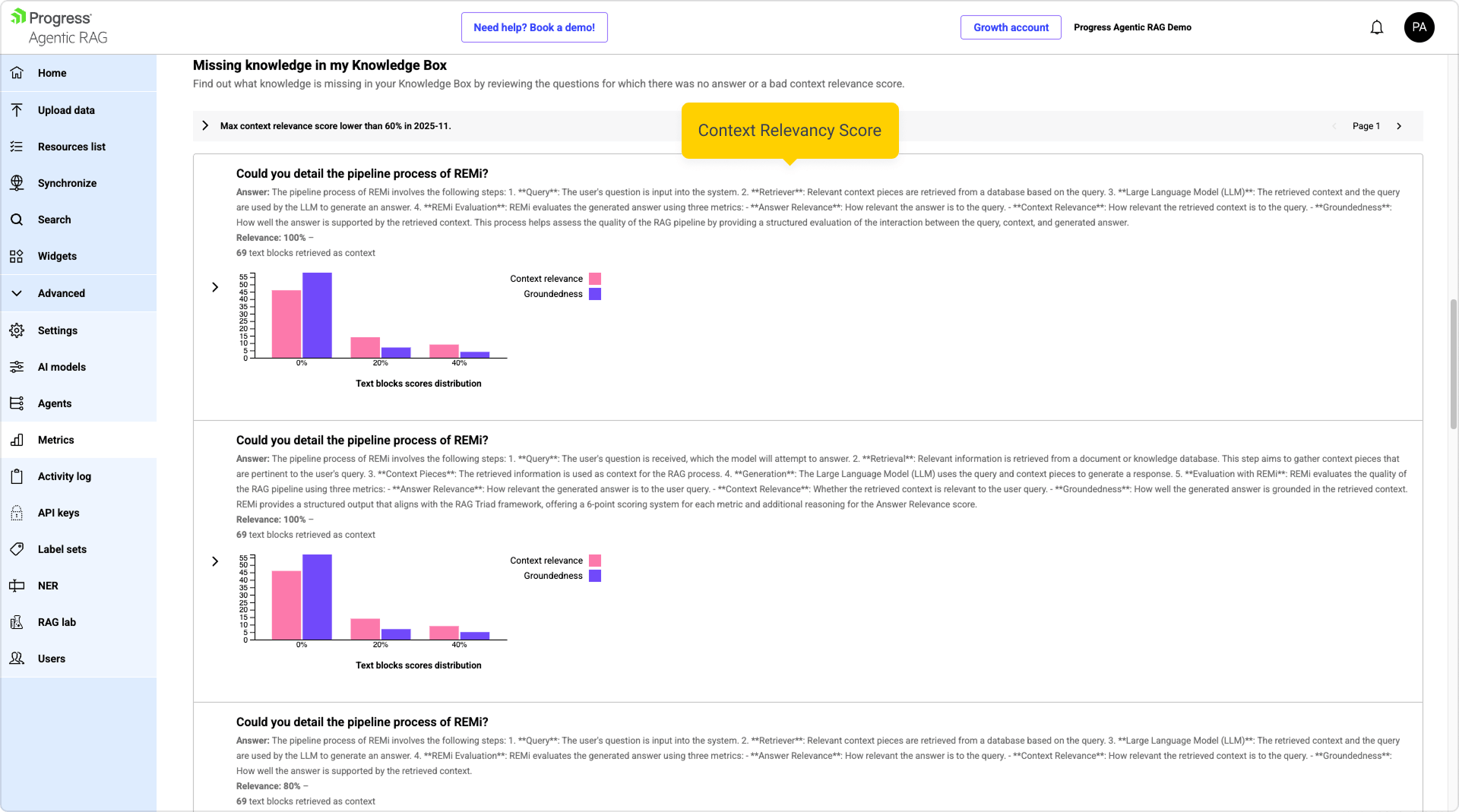1459x812 pixels.
Task: Open the Activity log page
Action: tap(64, 476)
